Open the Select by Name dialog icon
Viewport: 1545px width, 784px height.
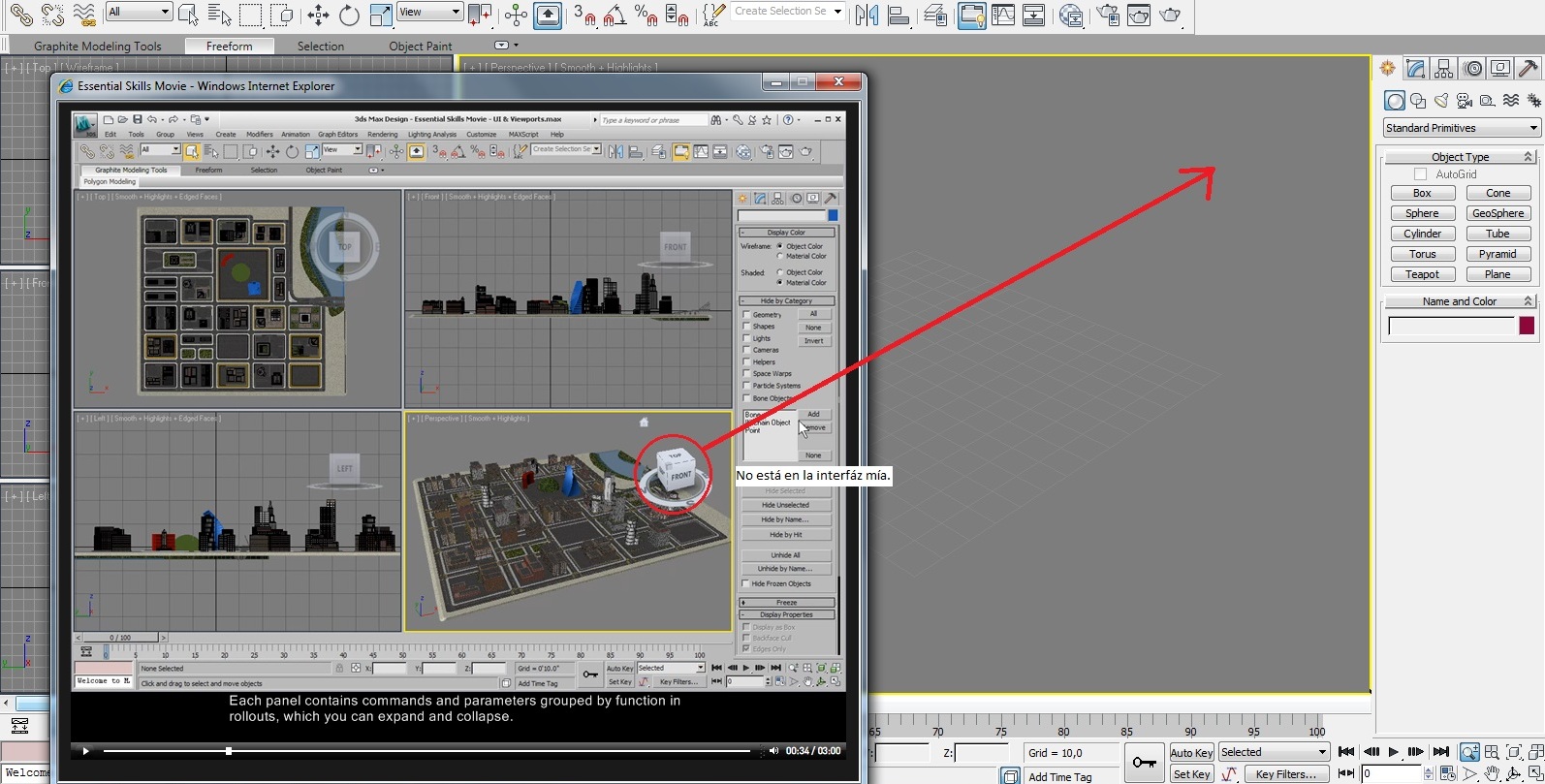coord(220,15)
